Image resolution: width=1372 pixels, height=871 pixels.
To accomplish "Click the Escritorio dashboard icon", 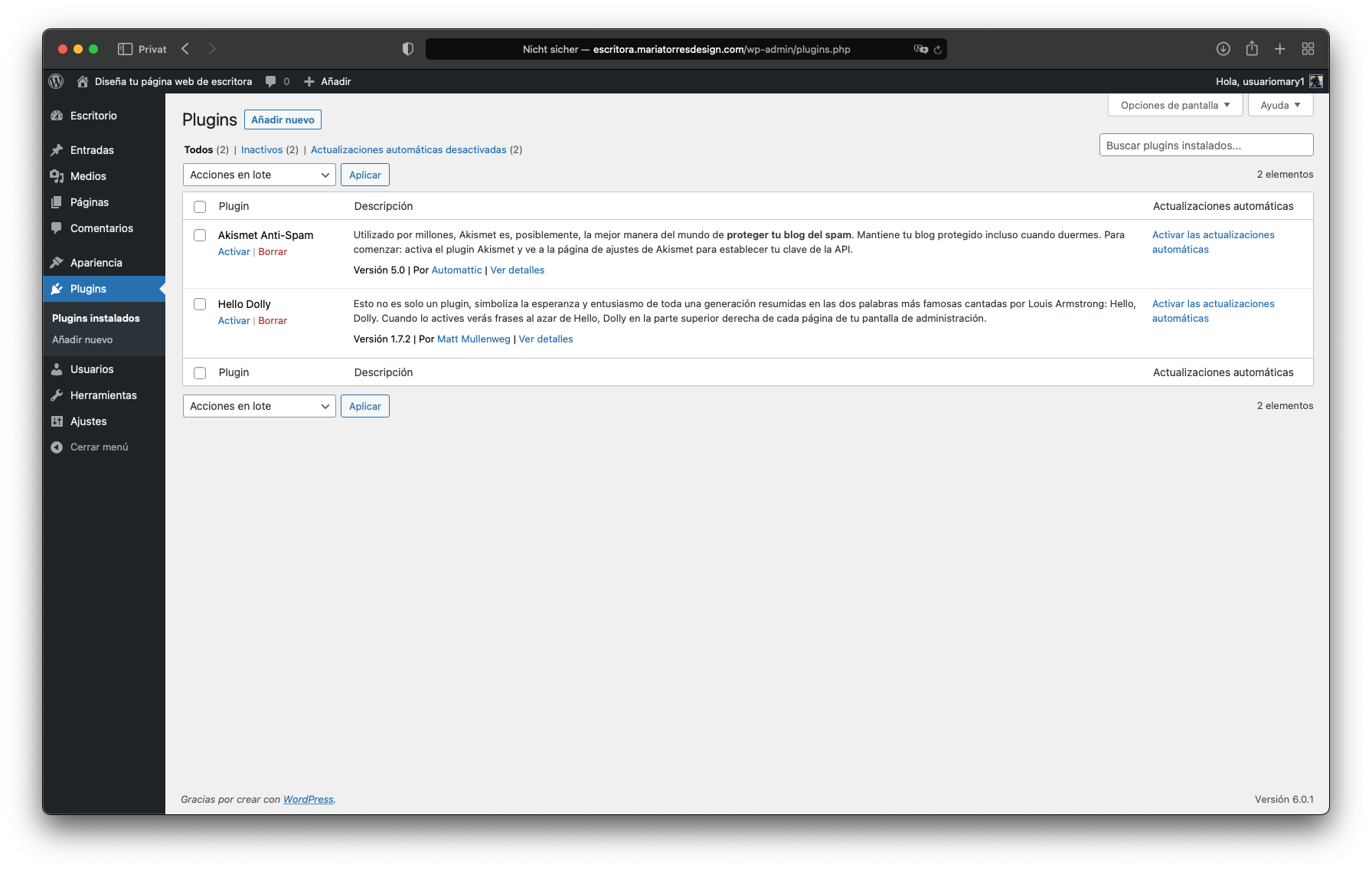I will point(57,116).
